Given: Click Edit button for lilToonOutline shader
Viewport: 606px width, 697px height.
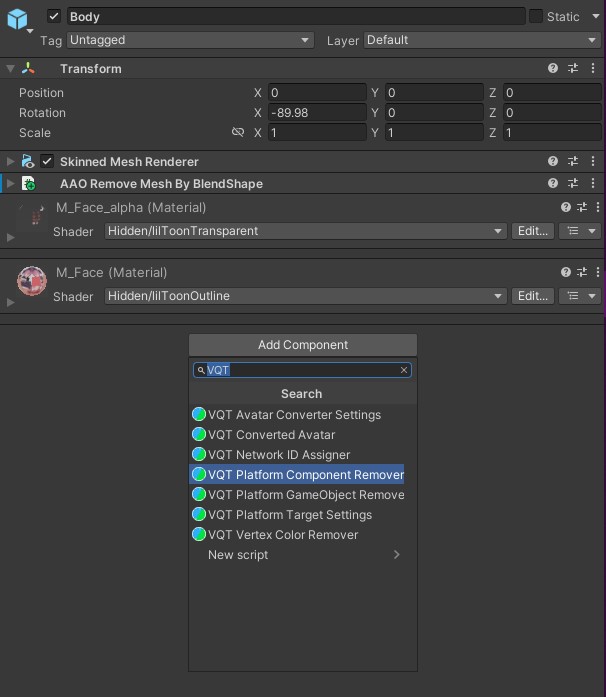Looking at the screenshot, I should pyautogui.click(x=533, y=296).
